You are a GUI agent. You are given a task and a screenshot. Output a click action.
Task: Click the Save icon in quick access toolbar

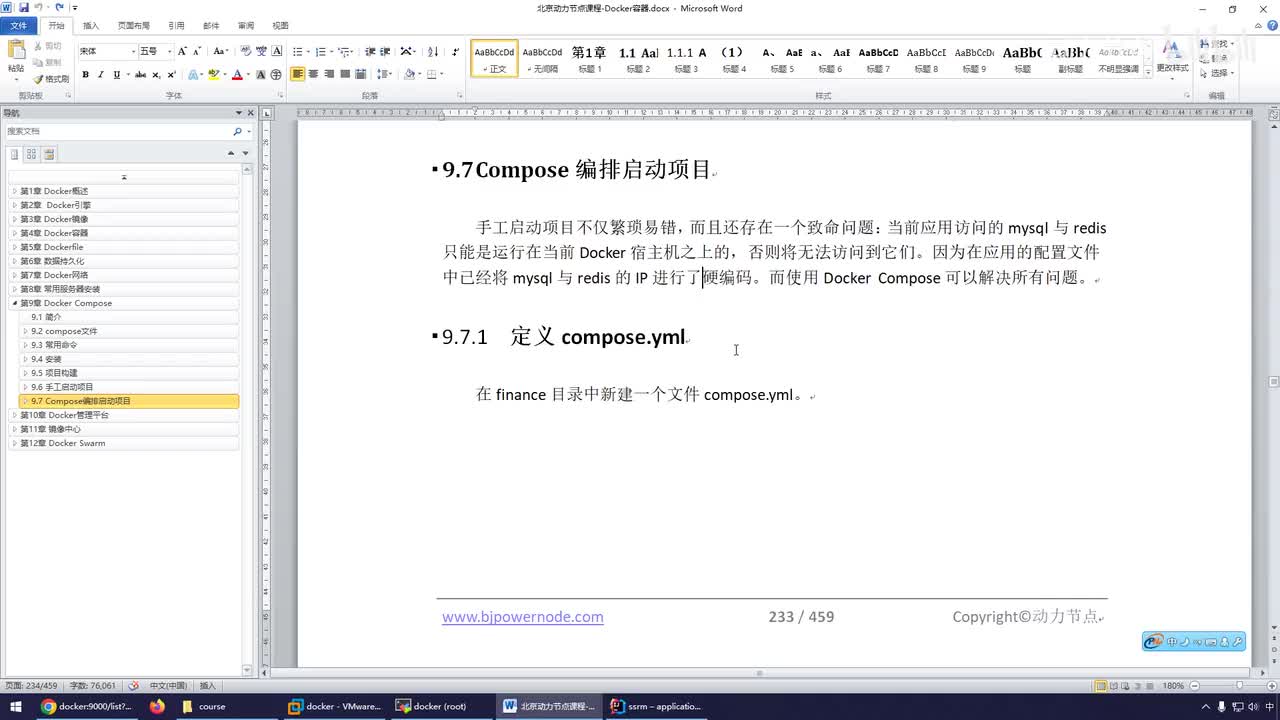tap(24, 8)
